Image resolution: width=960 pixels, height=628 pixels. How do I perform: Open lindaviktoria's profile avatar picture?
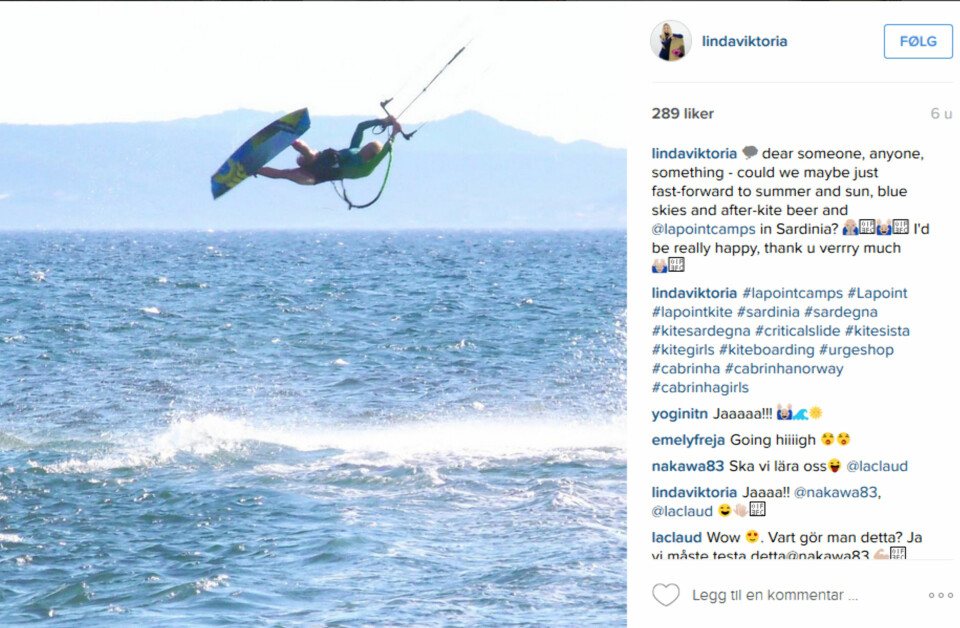(x=670, y=41)
